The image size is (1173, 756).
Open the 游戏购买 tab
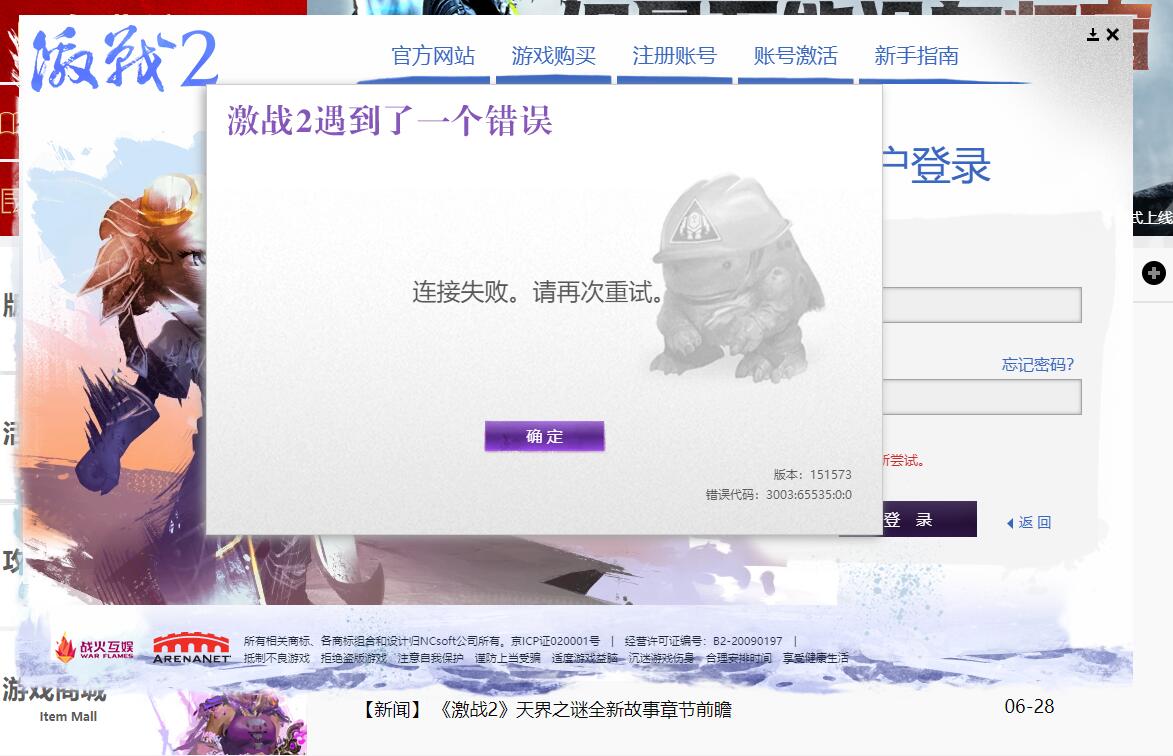554,56
